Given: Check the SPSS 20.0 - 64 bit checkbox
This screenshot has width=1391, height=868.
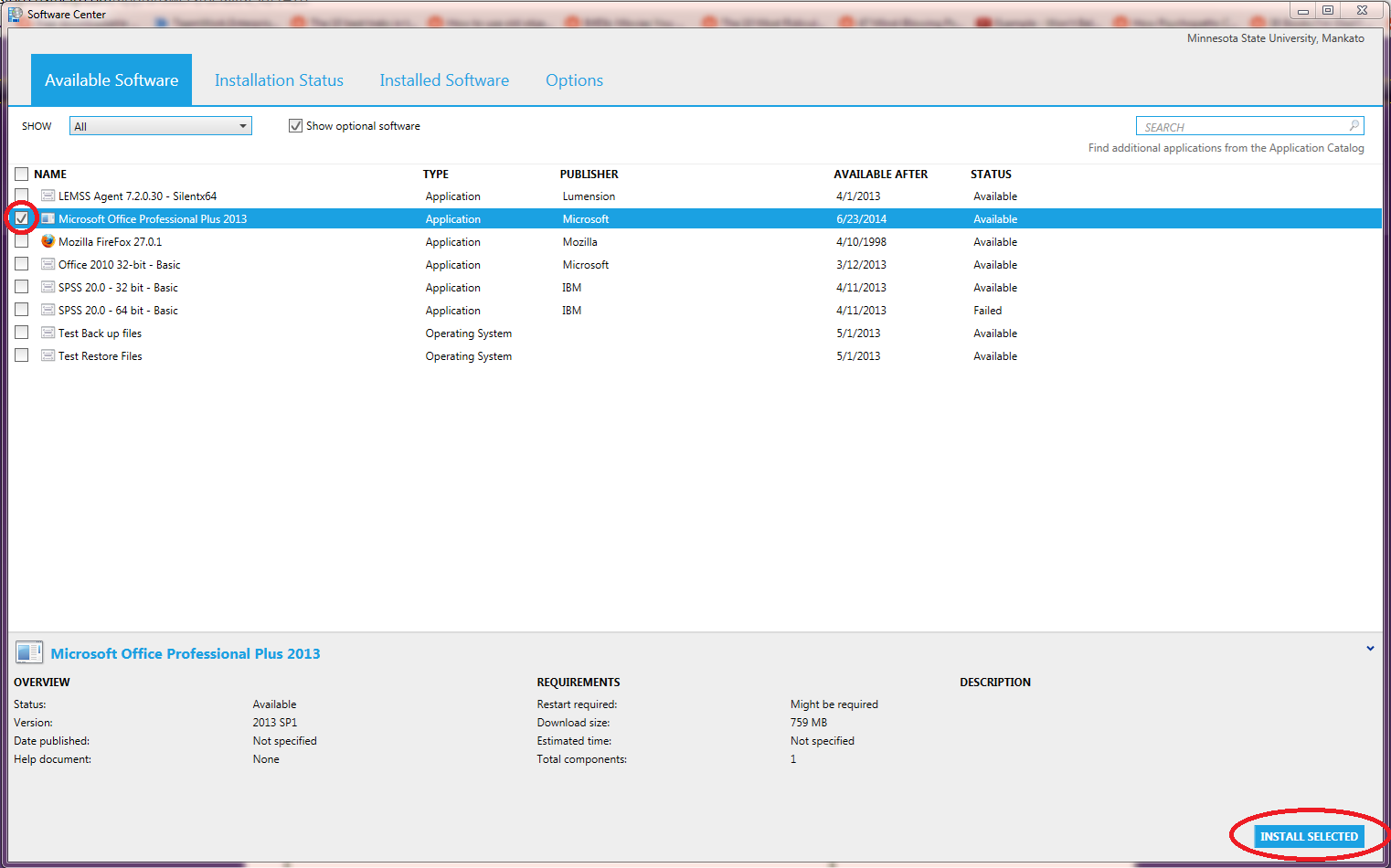Looking at the screenshot, I should [22, 310].
